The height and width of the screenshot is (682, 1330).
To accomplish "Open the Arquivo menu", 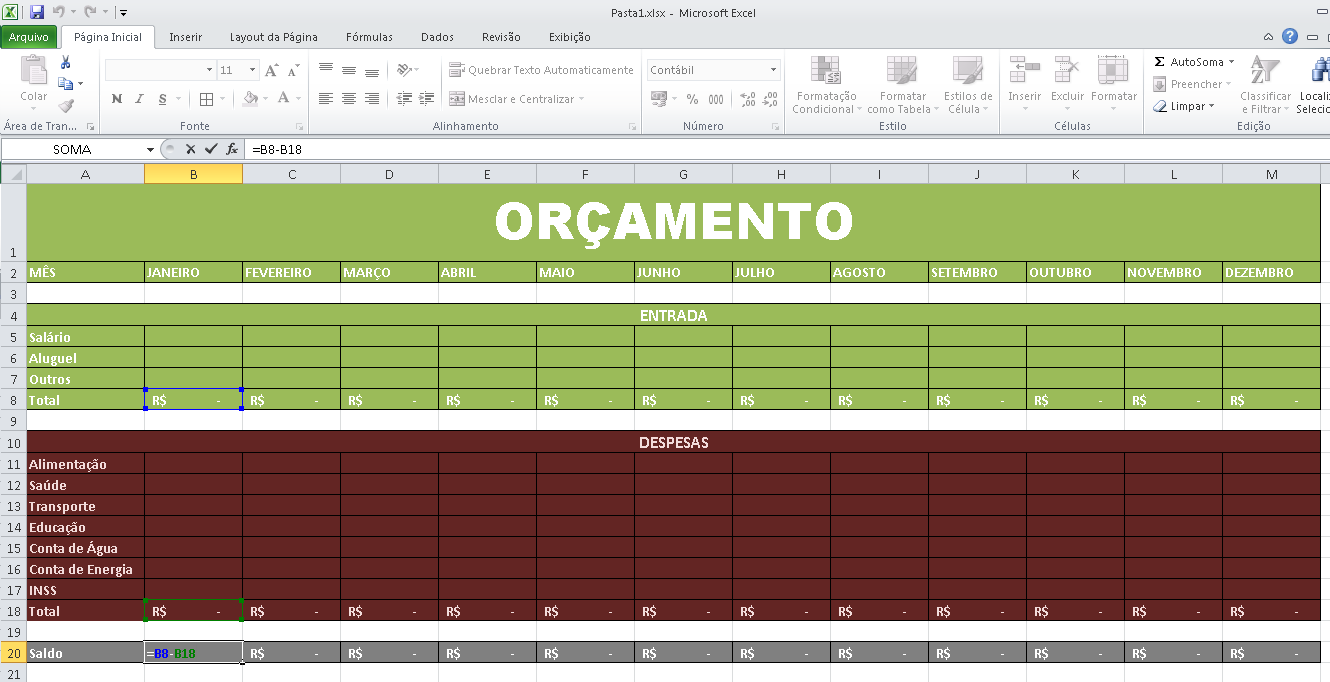I will [30, 37].
